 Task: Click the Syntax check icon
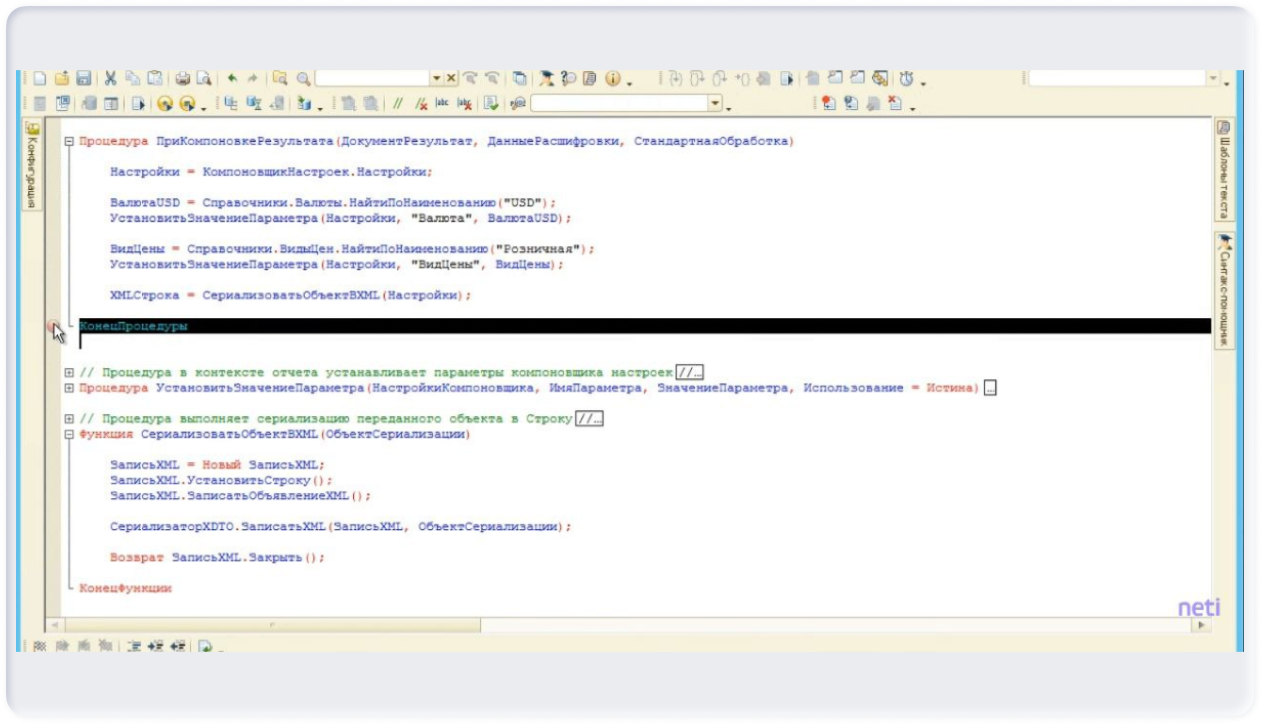pos(490,103)
